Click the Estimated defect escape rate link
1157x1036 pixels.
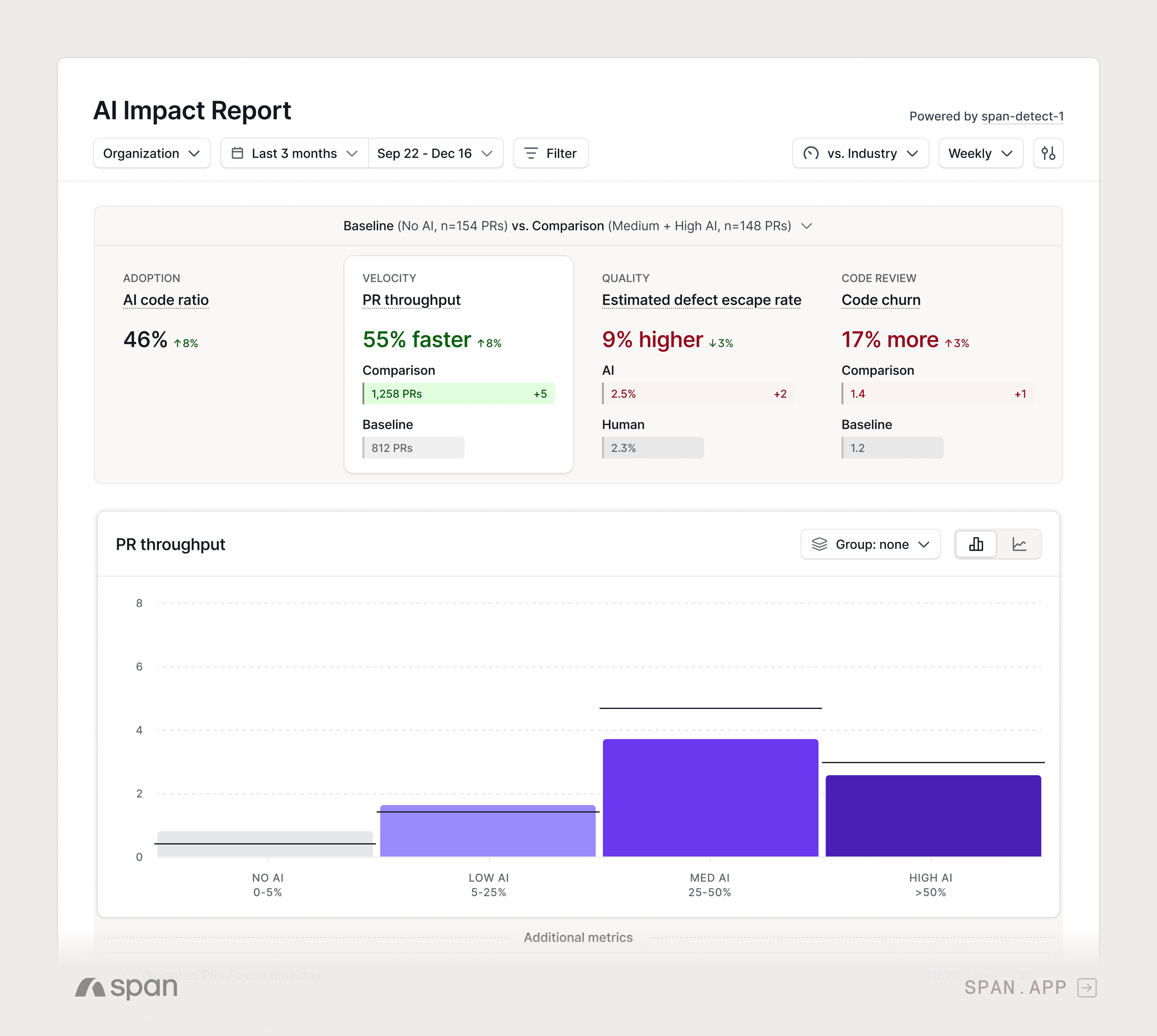pyautogui.click(x=701, y=300)
